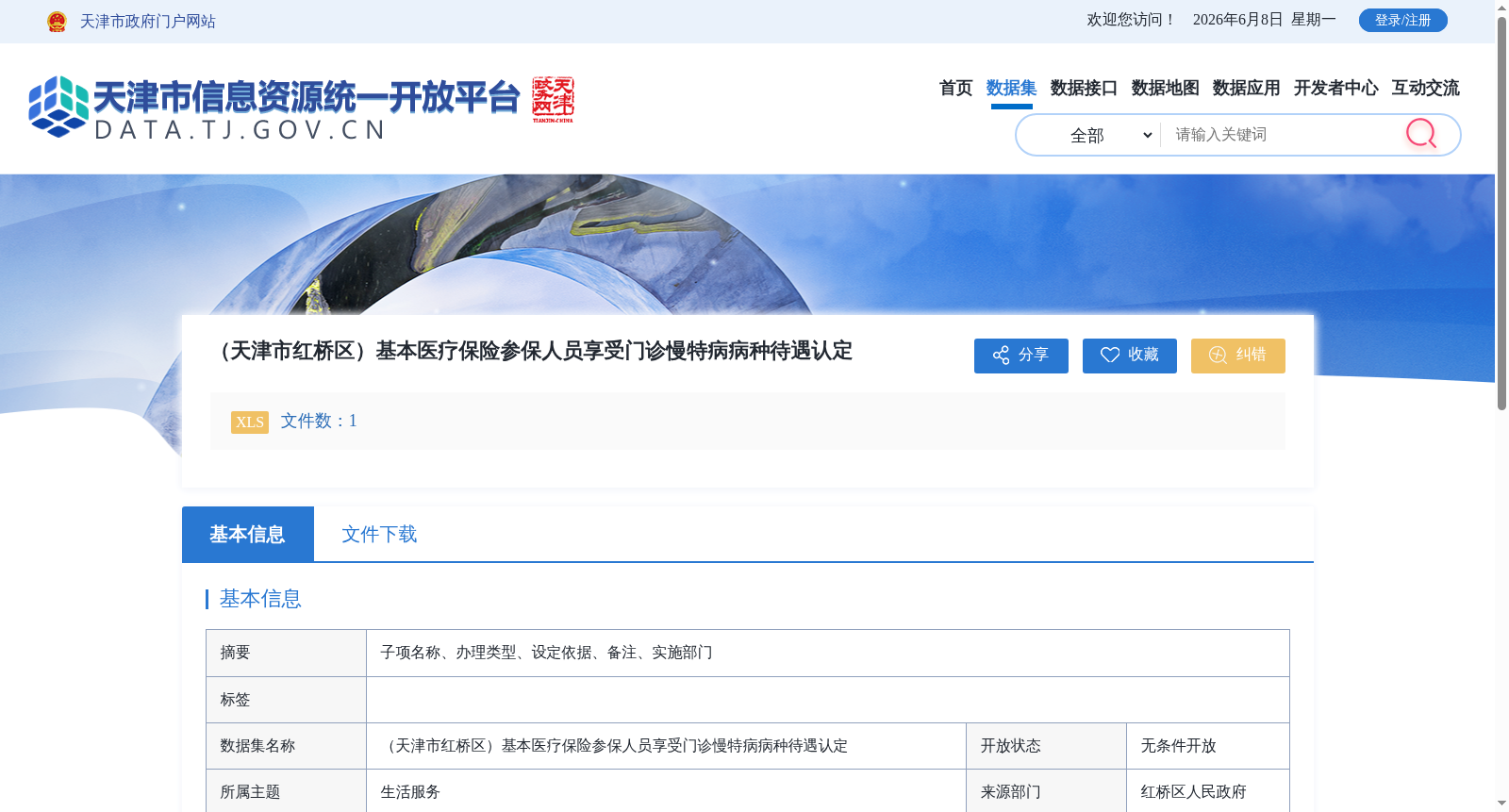The width and height of the screenshot is (1509, 812).
Task: Click the date 2026年6月8日 text
Action: pos(1237,20)
